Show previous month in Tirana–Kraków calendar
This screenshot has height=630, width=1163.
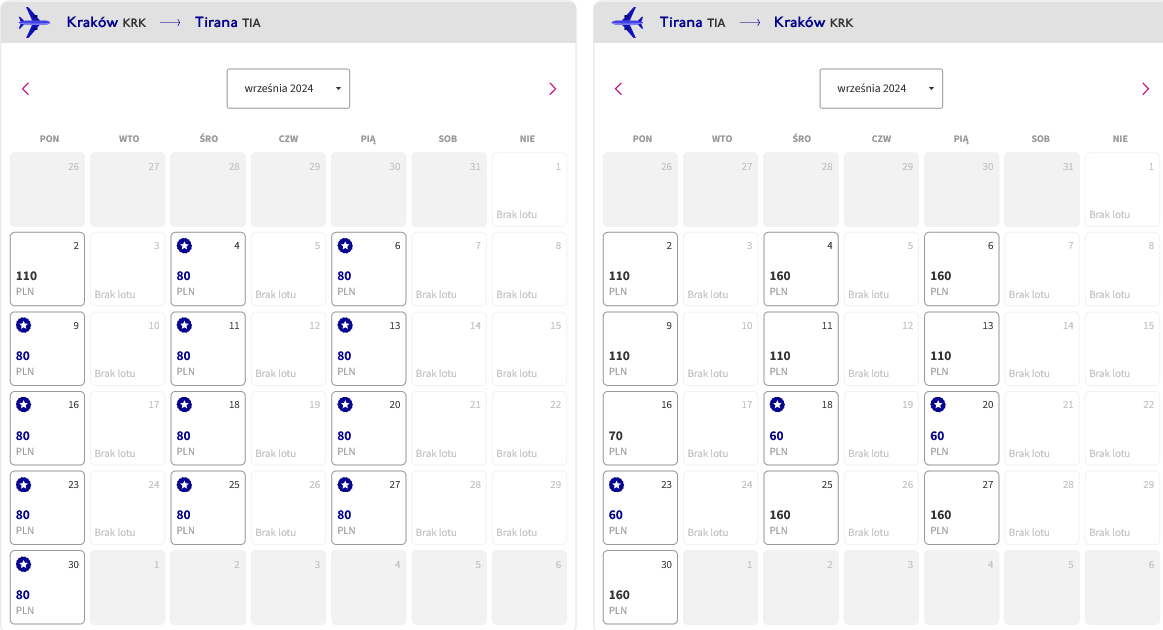tap(619, 89)
